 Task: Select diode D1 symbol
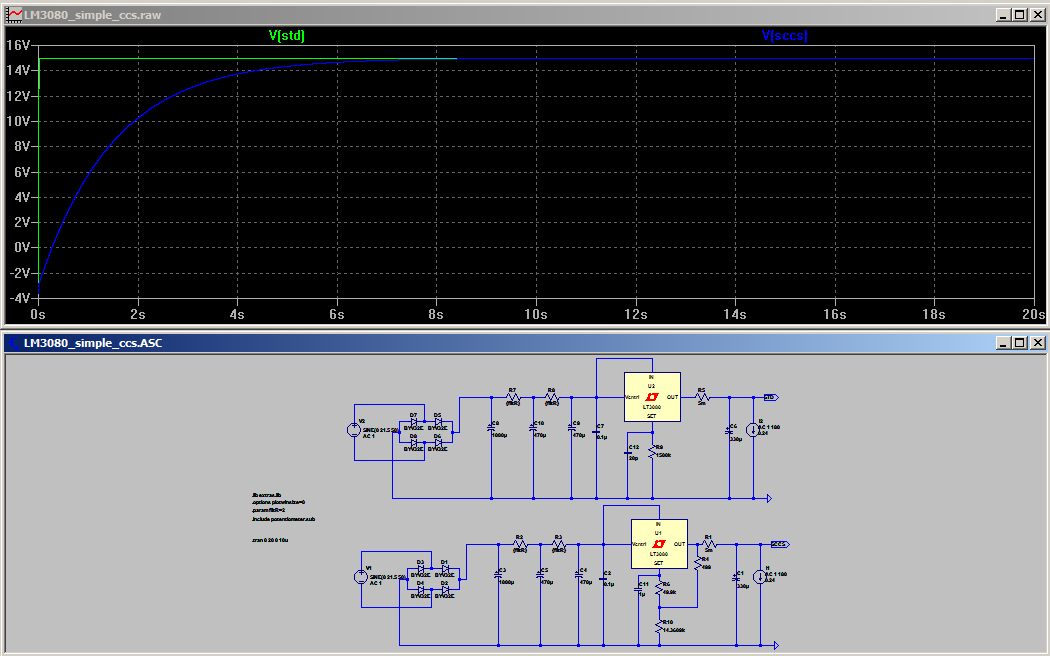[445, 569]
